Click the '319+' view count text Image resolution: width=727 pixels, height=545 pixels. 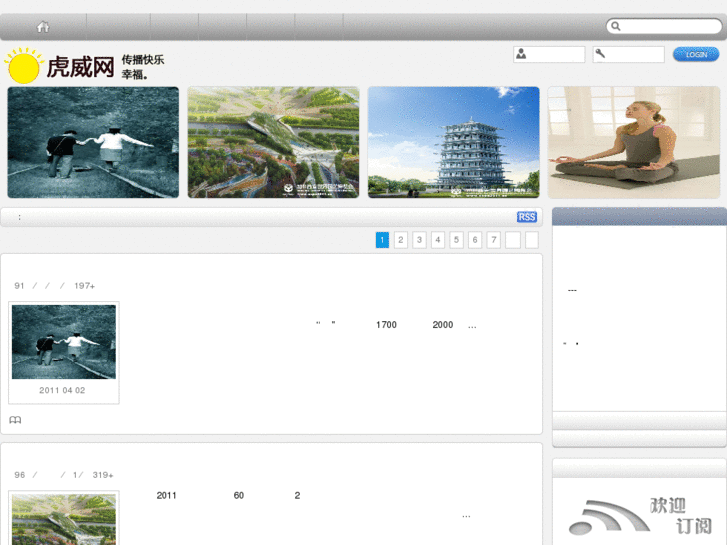[x=103, y=475]
